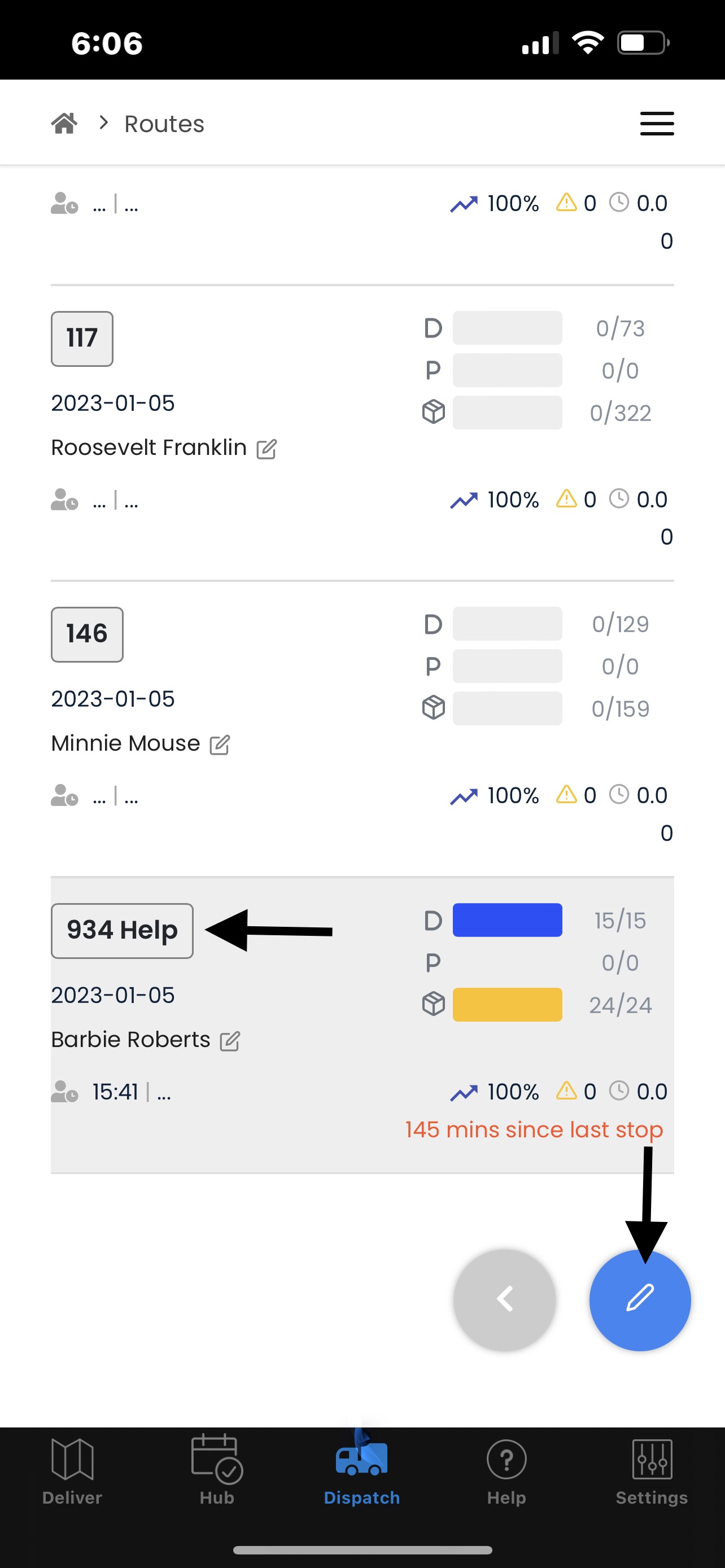
Task: Click the yellow package progress bar on 934
Action: [507, 1004]
